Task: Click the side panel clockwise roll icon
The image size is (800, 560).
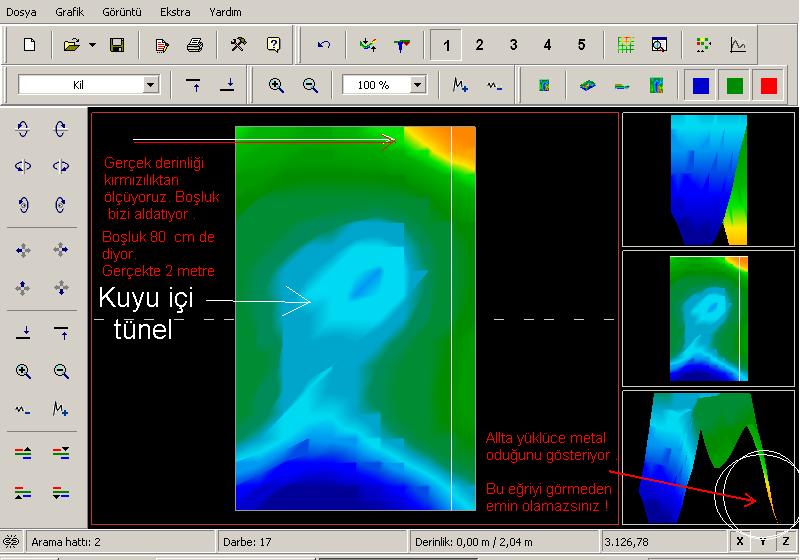Action: tap(60, 205)
